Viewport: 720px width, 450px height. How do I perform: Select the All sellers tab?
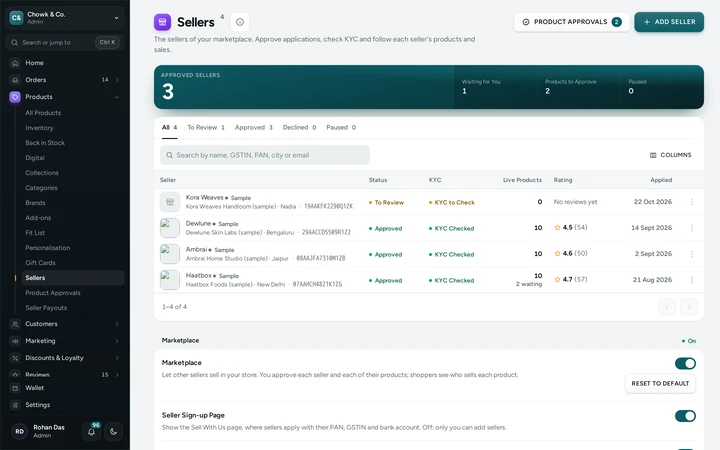169,128
